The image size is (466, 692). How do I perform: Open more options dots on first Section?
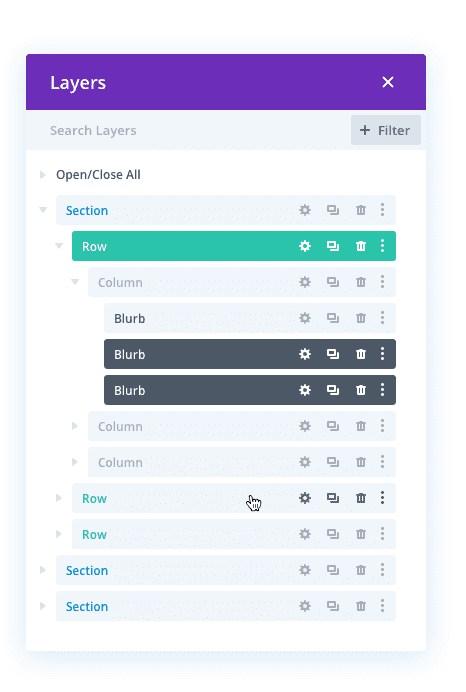pos(382,210)
